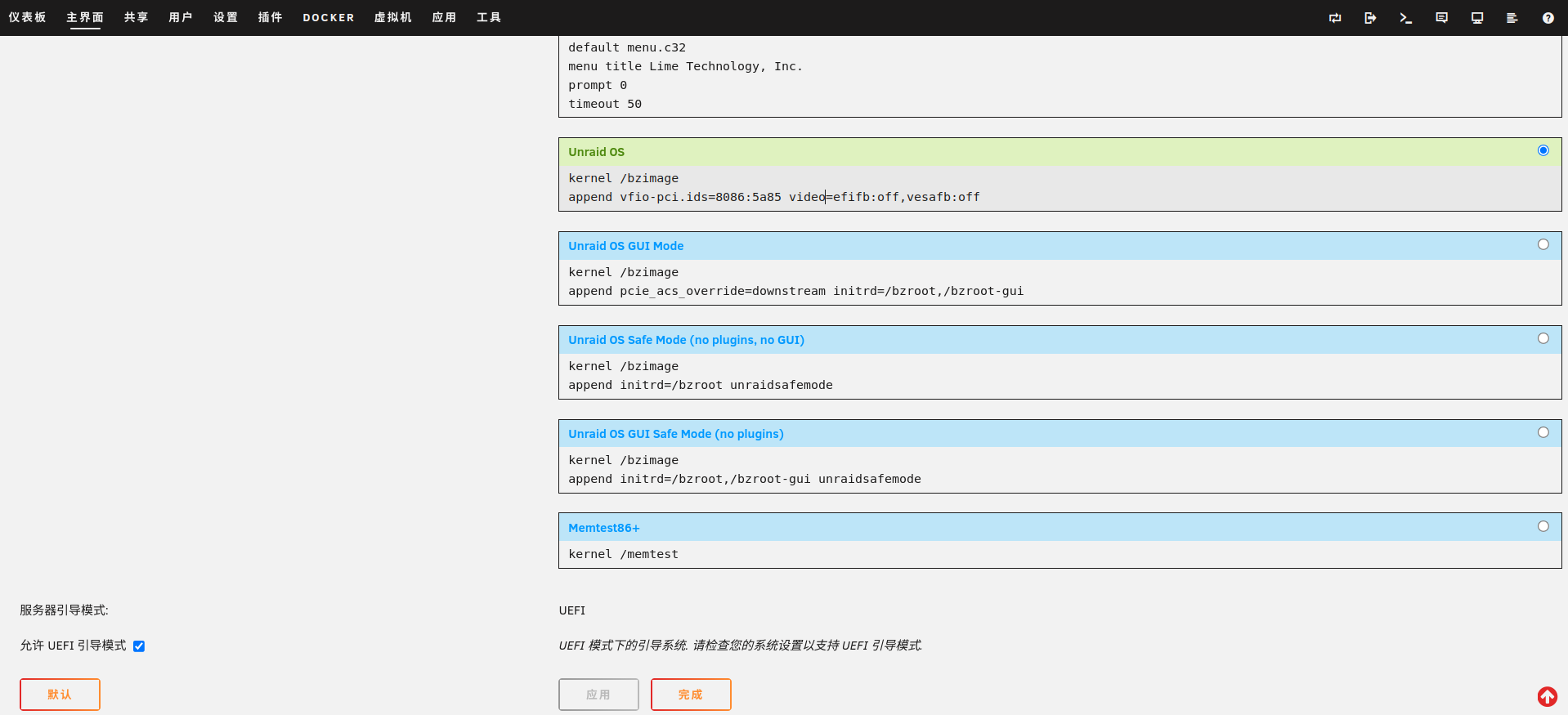Go to the 共享 menu
Viewport: 1568px width, 715px height.
pyautogui.click(x=136, y=17)
